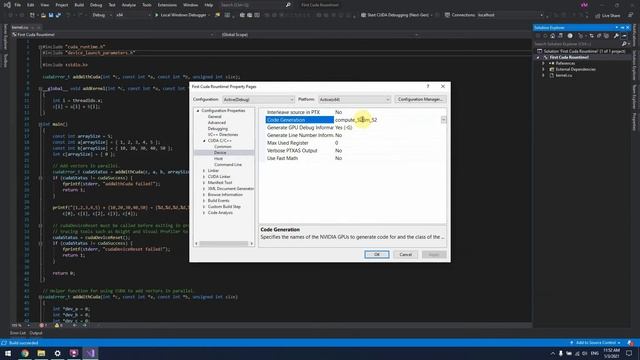Open the Output tab
This screenshot has height=360, width=640.
pos(36,333)
